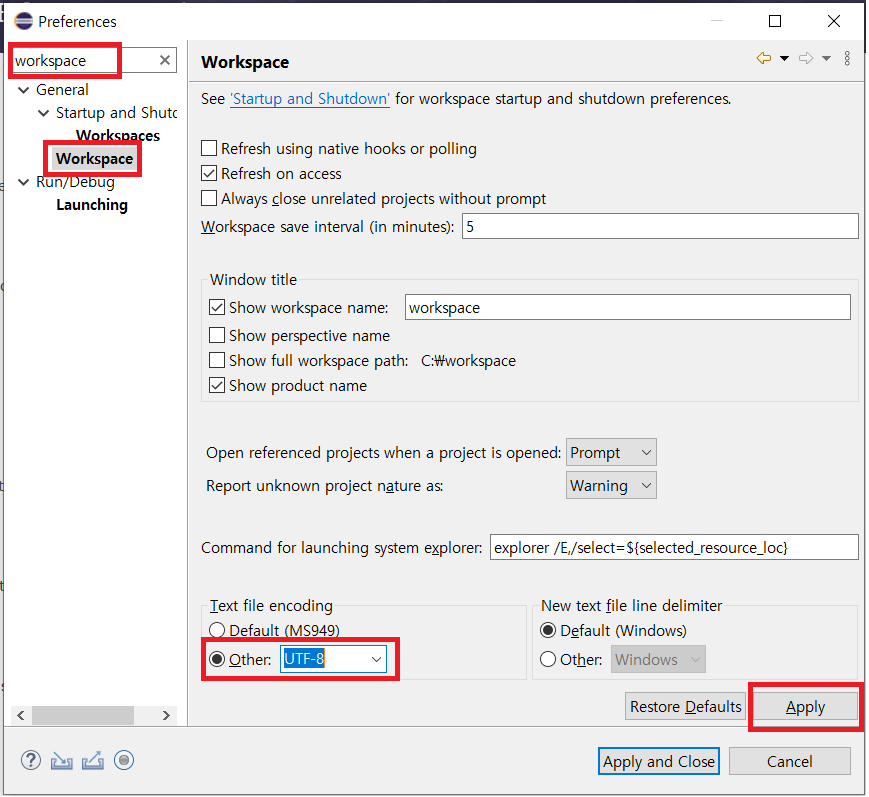
Task: Enable Show perspective name
Action: coord(217,336)
